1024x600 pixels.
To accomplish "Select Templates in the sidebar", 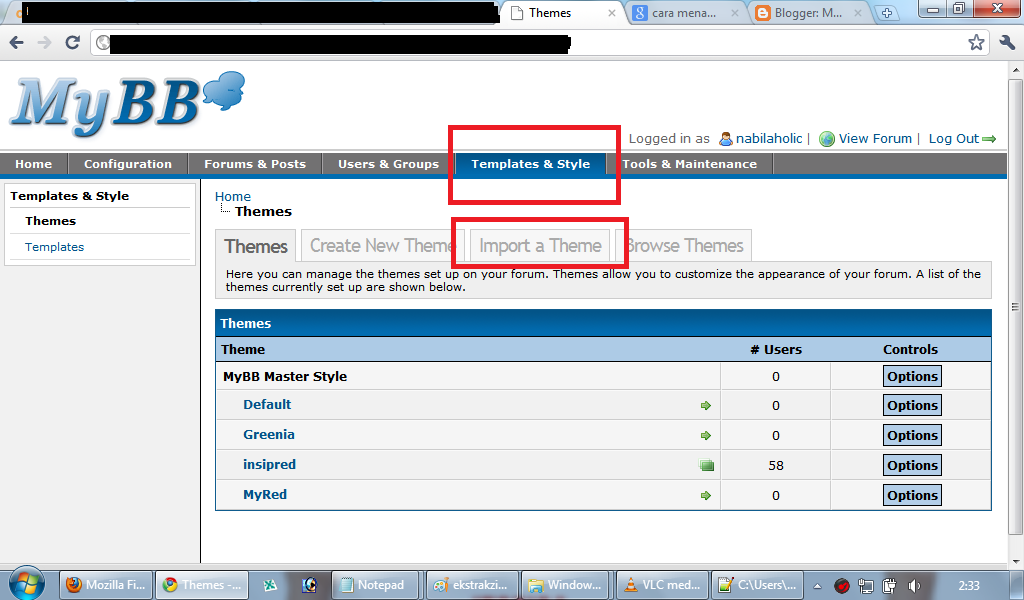I will pos(54,247).
